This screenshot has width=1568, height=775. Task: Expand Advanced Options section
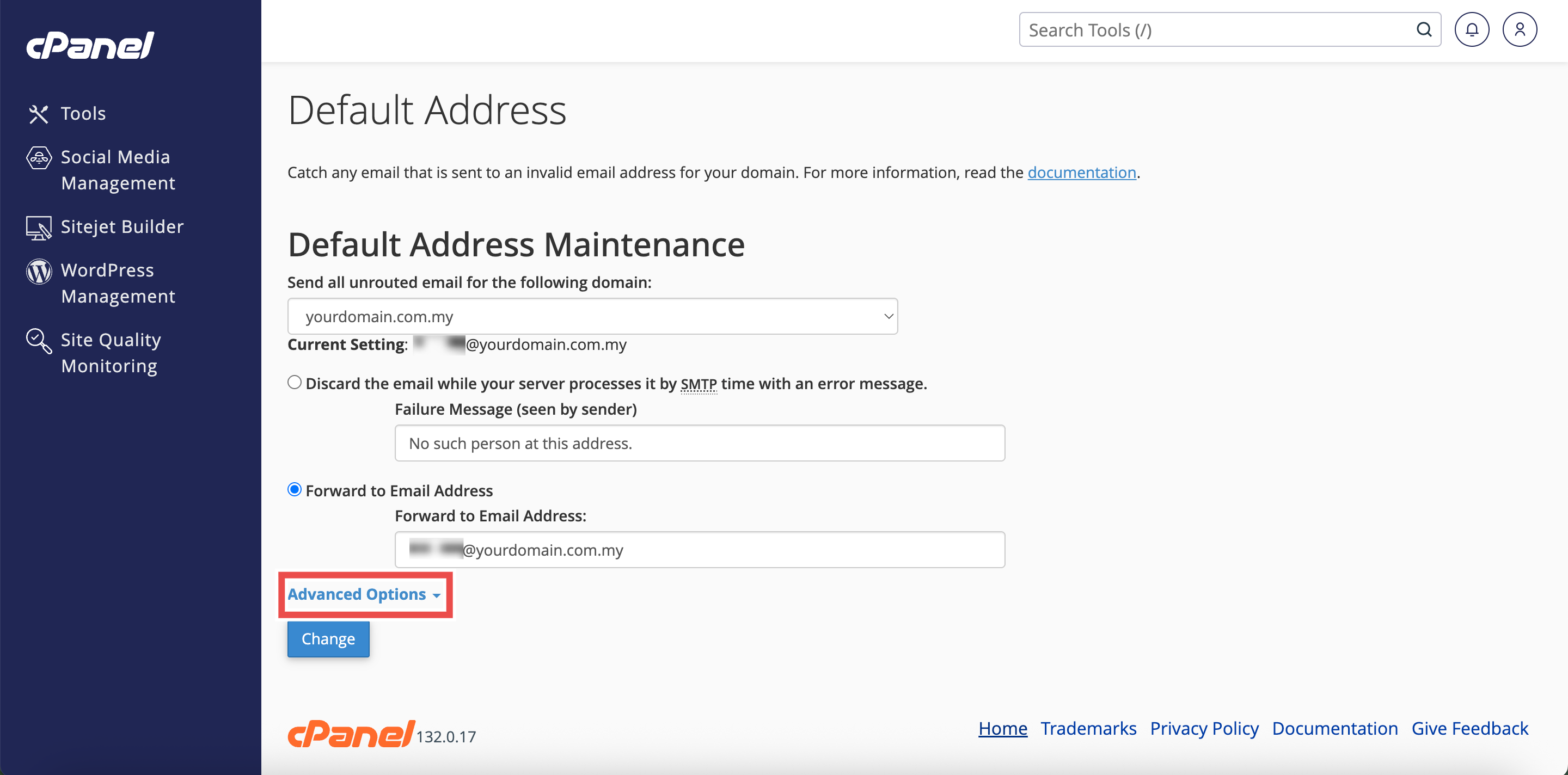pos(363,594)
